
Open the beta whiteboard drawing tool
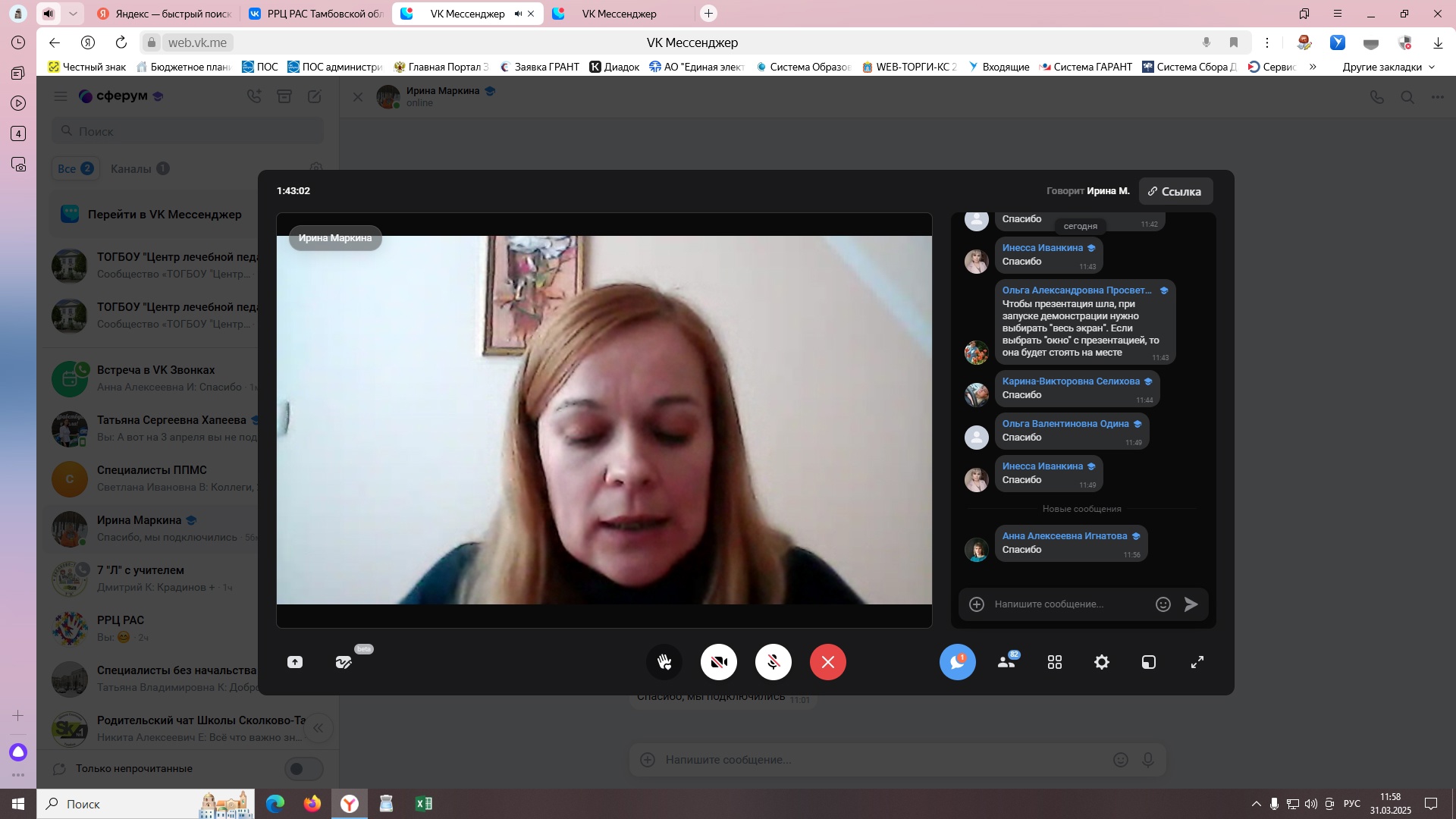tap(344, 662)
